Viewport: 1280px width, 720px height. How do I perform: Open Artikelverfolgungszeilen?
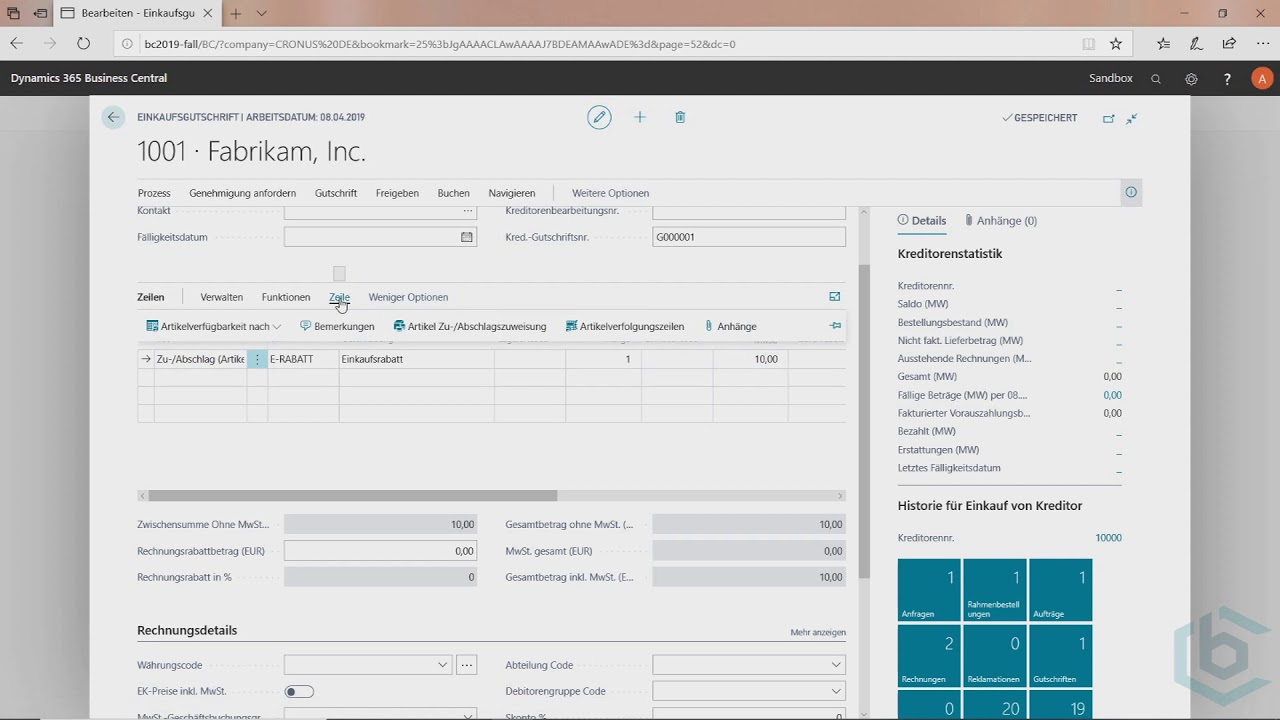point(625,326)
